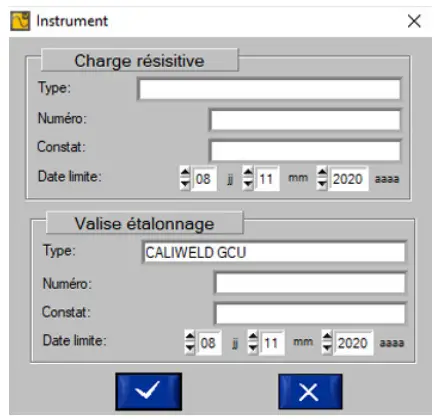Focus the Valise étalonnage Constat field
Viewport: 440px width, 419px height.
pos(310,313)
